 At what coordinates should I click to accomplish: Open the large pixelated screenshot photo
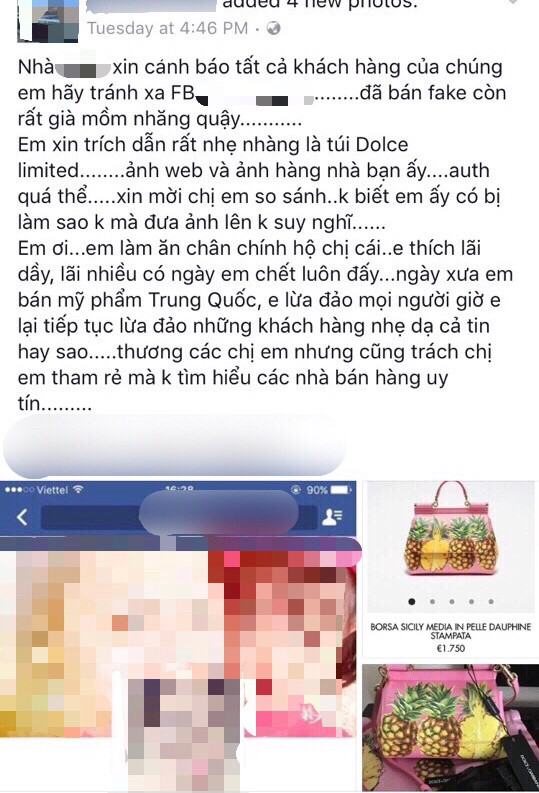(x=178, y=636)
